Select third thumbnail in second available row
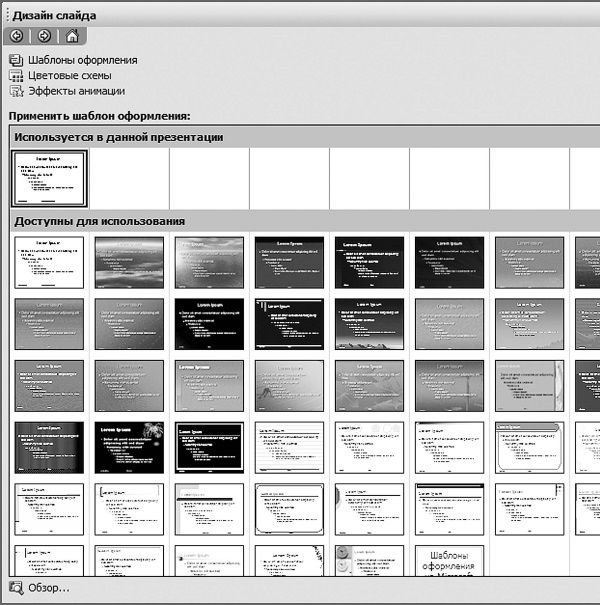600x605 pixels. pyautogui.click(x=209, y=324)
